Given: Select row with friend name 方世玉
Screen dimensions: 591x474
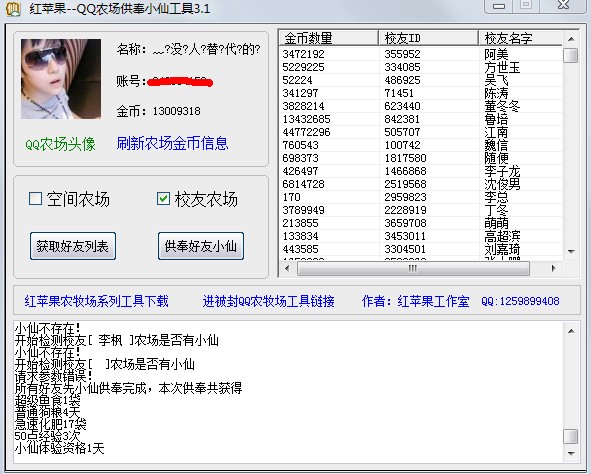Looking at the screenshot, I should click(421, 67).
